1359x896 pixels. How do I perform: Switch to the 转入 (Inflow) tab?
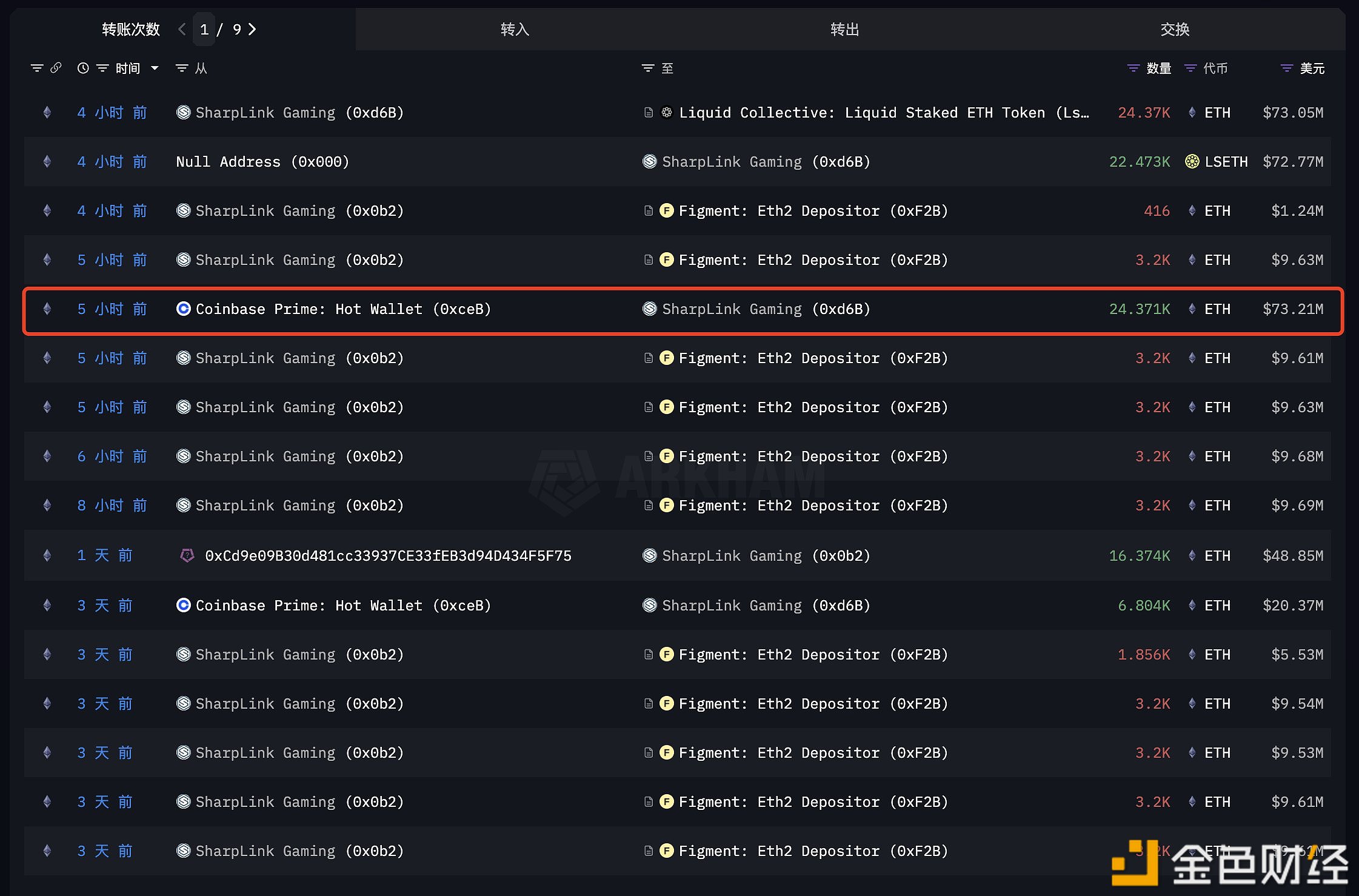pyautogui.click(x=515, y=29)
